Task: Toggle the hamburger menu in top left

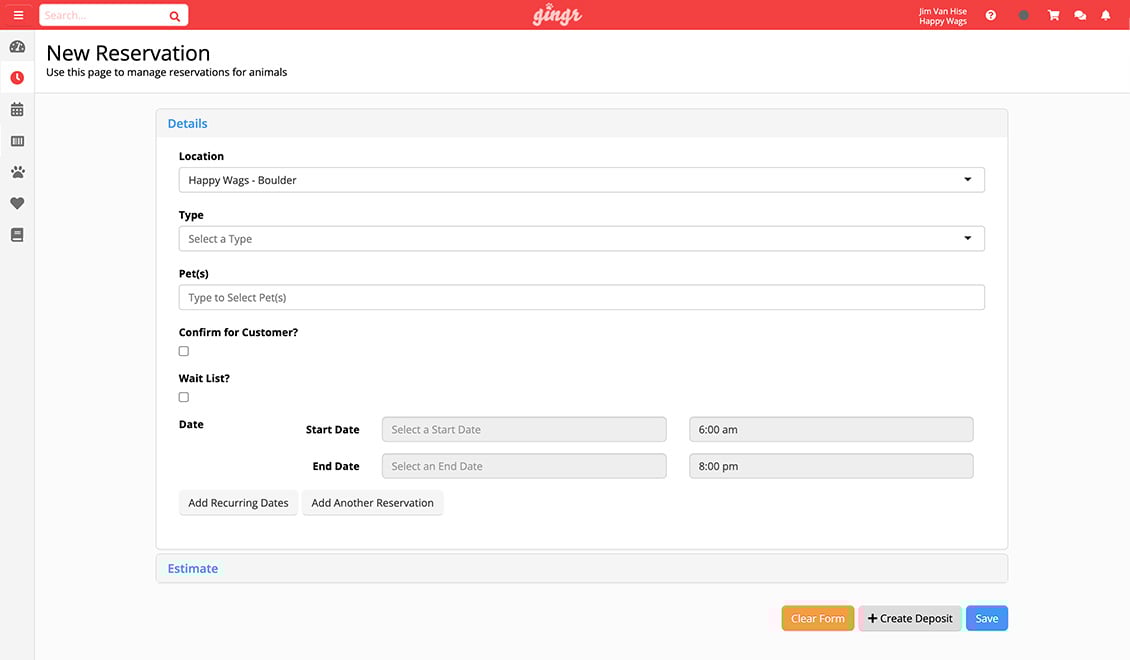Action: pyautogui.click(x=18, y=14)
